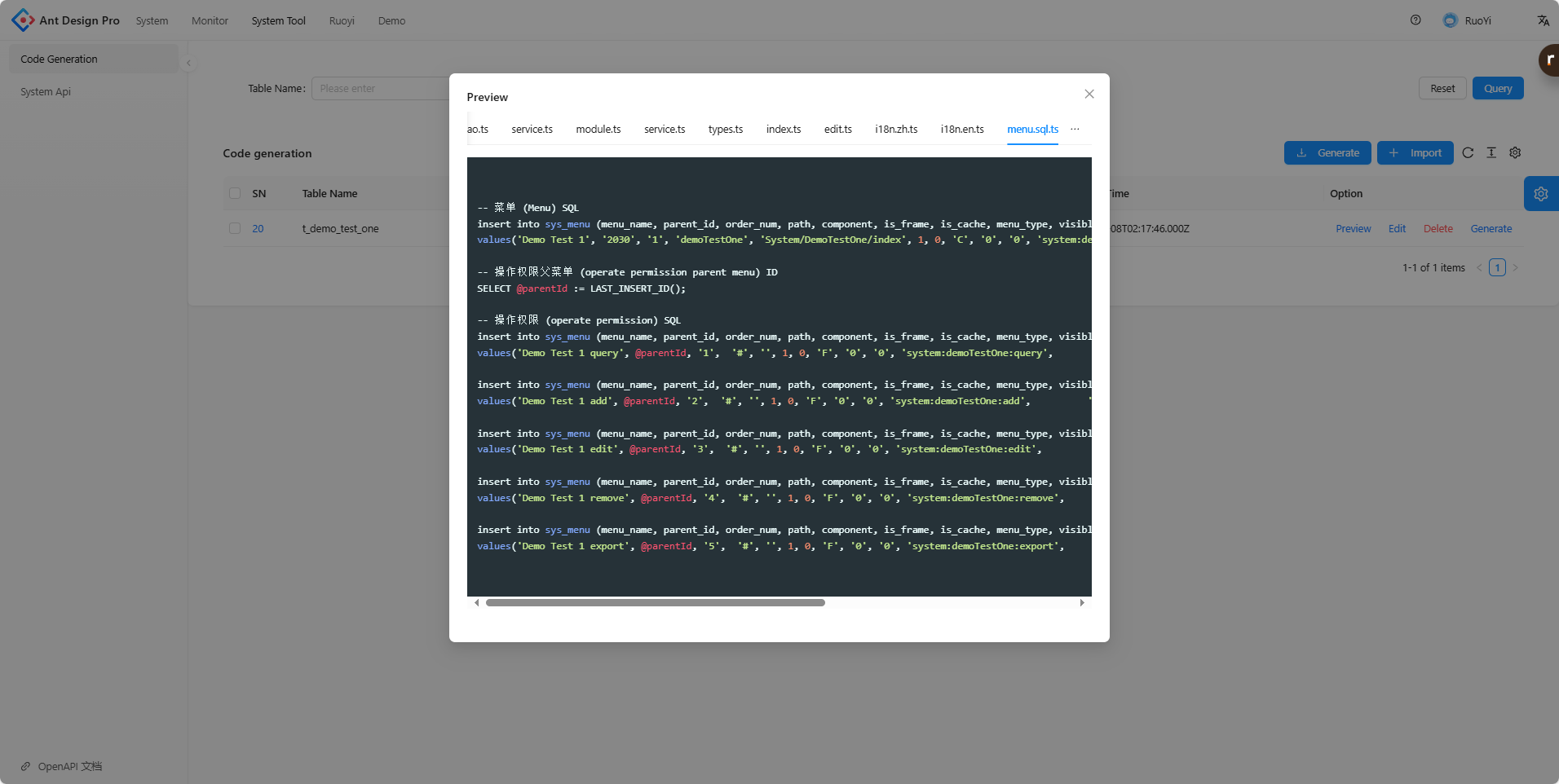Close the Preview dialog
This screenshot has width=1559, height=784.
(1089, 94)
